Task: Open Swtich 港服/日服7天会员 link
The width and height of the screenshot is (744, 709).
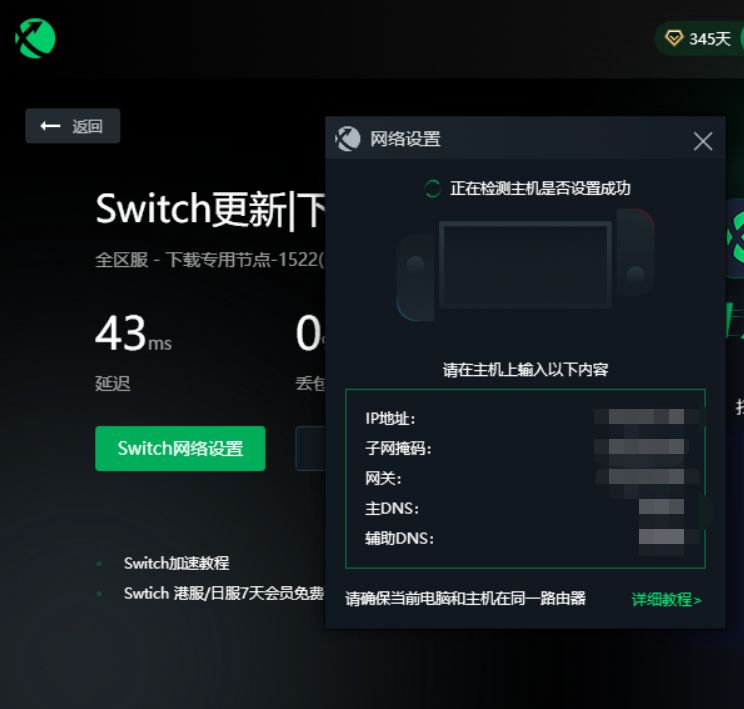Action: pyautogui.click(x=224, y=593)
